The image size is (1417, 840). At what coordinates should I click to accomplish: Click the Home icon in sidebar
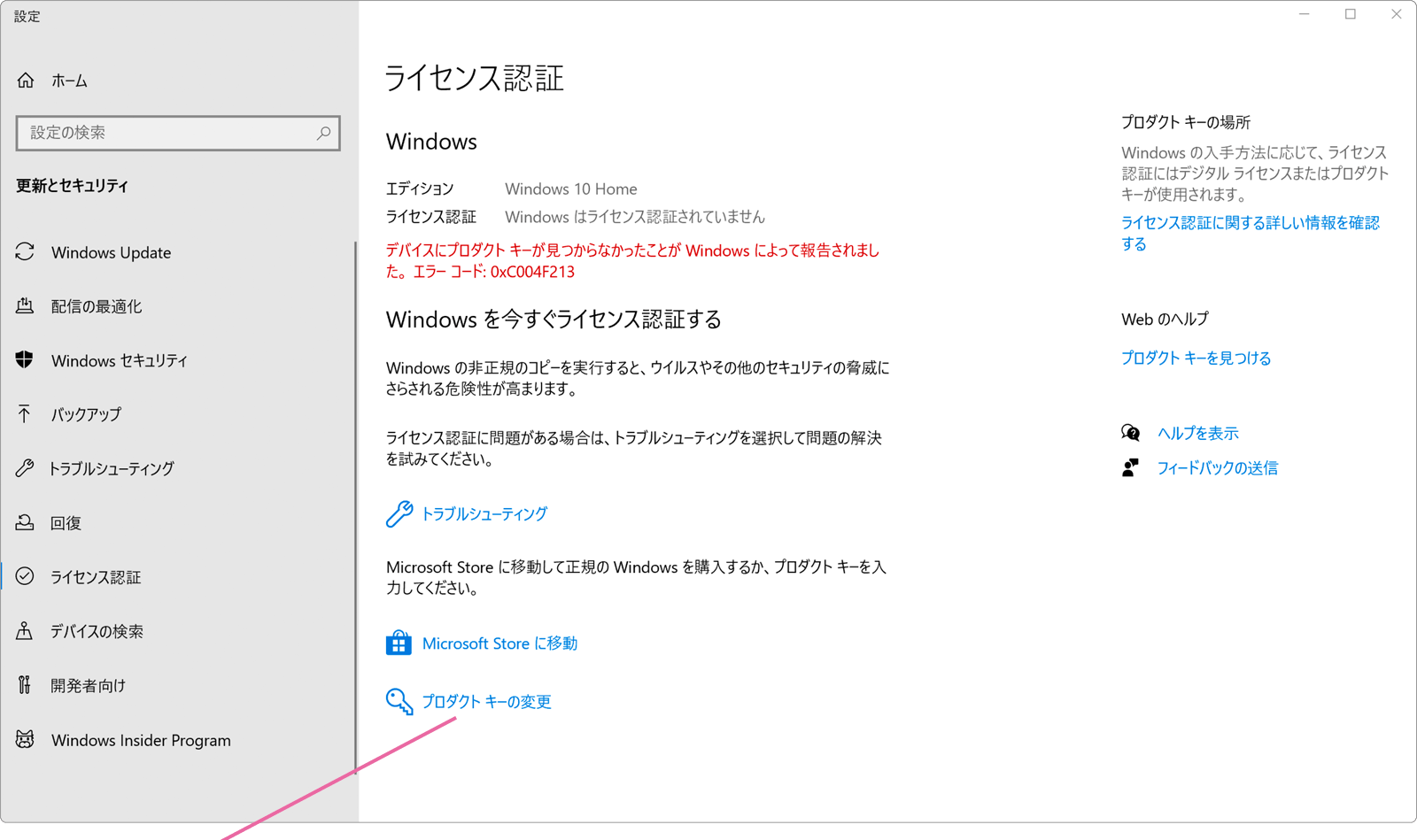(x=26, y=81)
